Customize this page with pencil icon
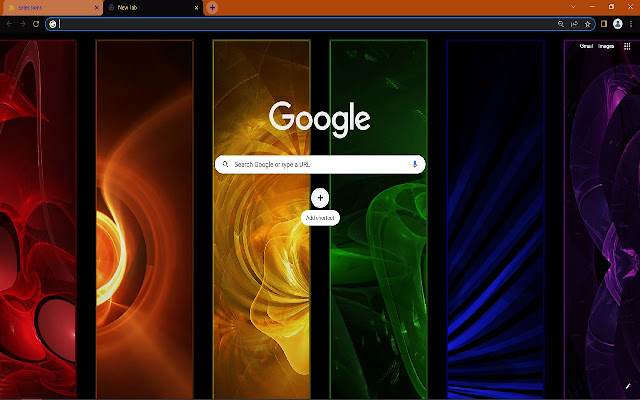 coord(628,386)
